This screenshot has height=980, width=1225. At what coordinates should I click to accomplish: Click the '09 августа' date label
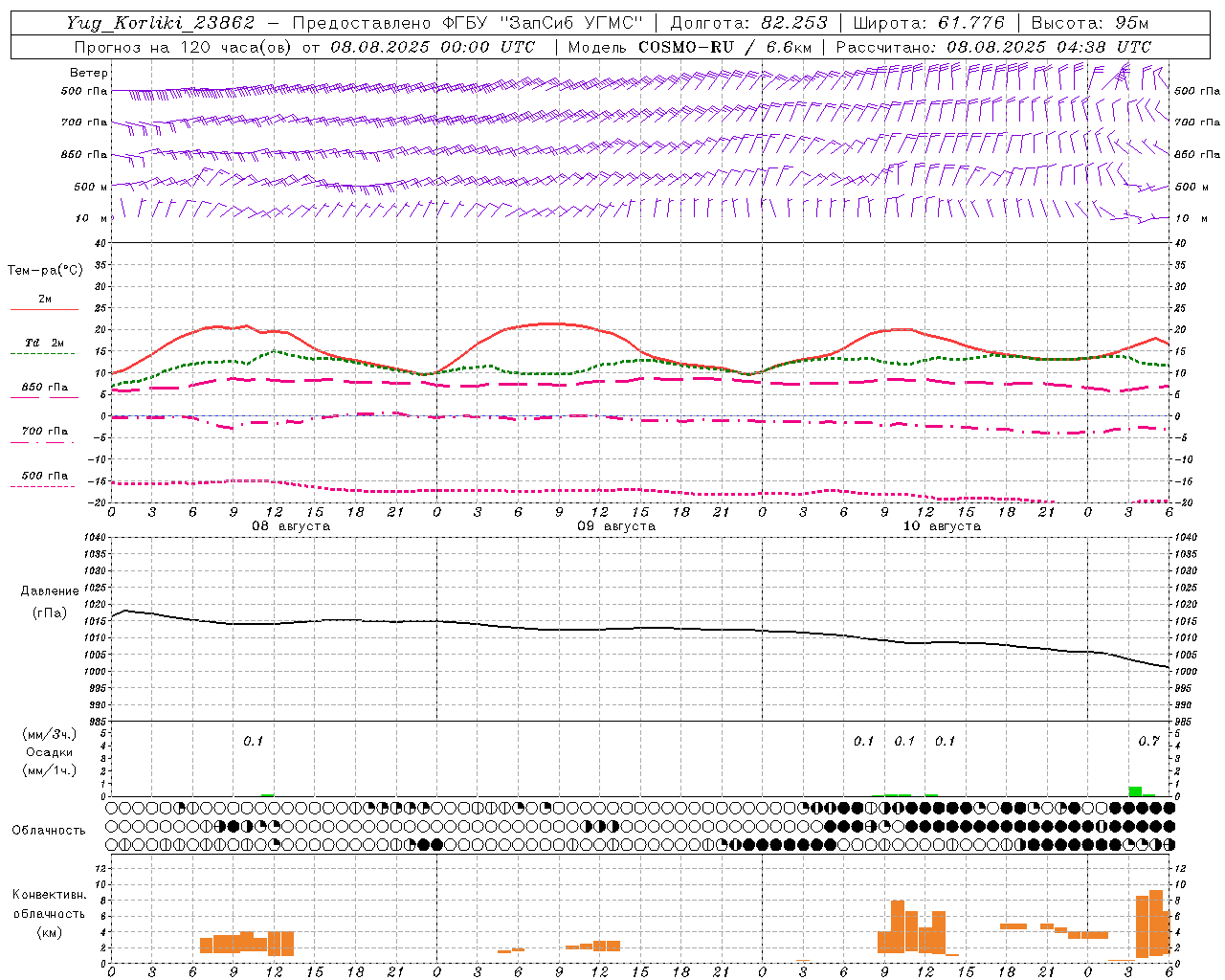pyautogui.click(x=616, y=526)
